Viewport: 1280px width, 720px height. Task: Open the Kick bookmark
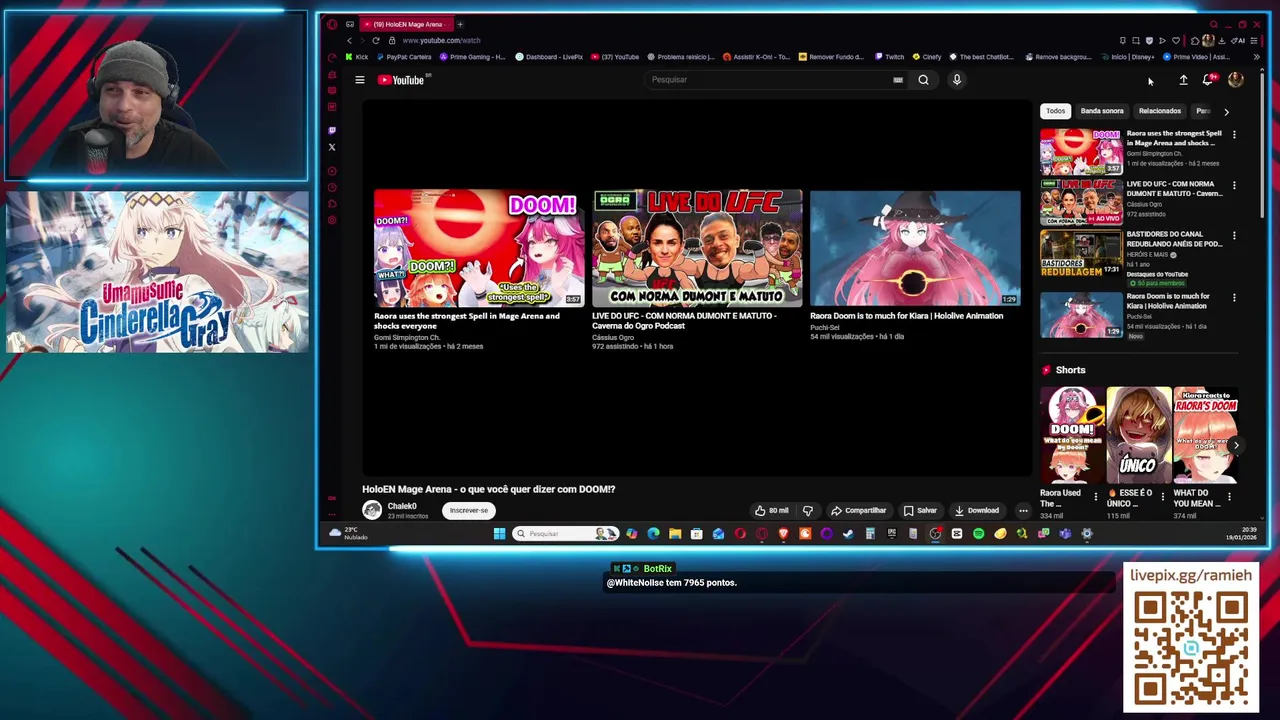click(356, 57)
